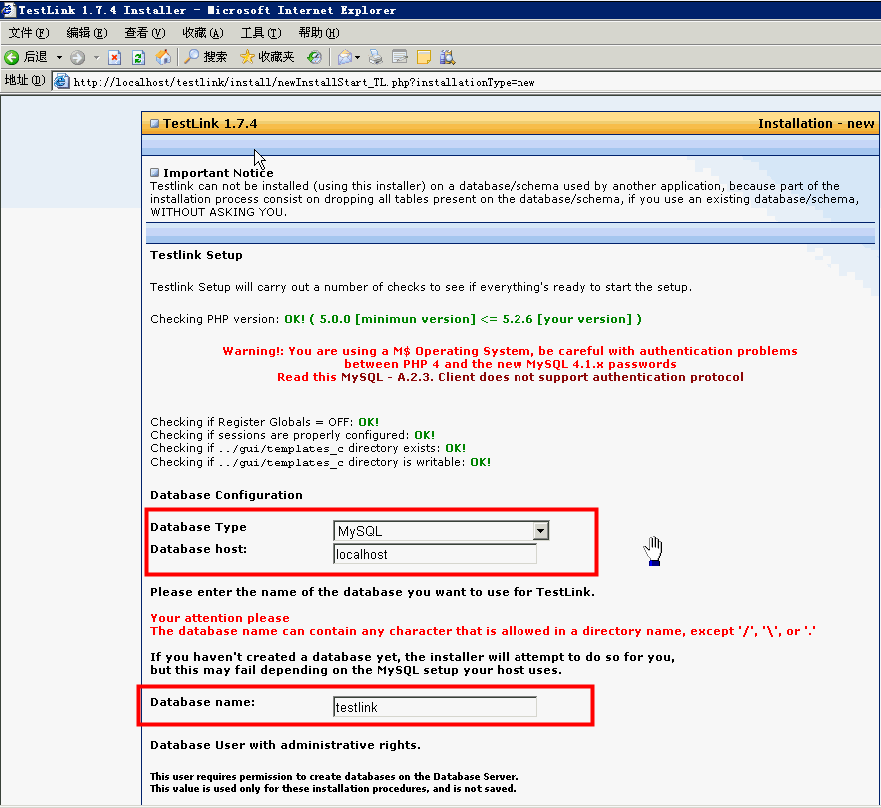
Task: Open the forward-history dropdown arrow
Action: 96,57
